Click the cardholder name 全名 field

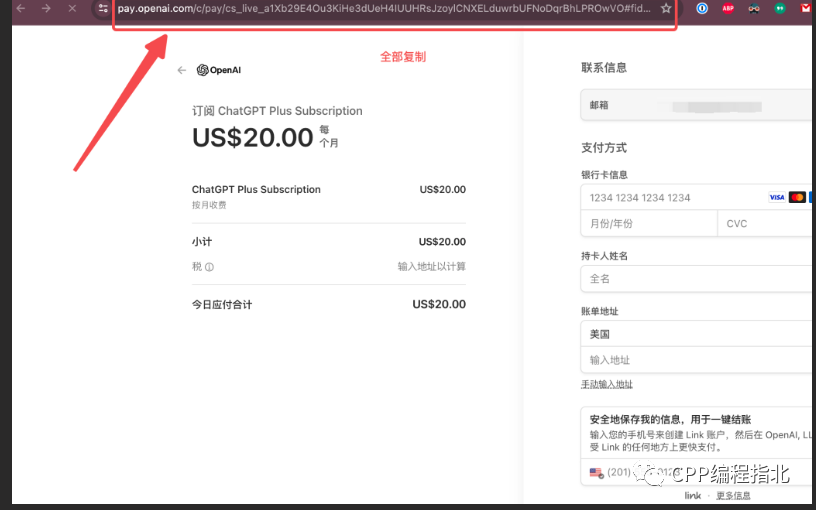(696, 279)
